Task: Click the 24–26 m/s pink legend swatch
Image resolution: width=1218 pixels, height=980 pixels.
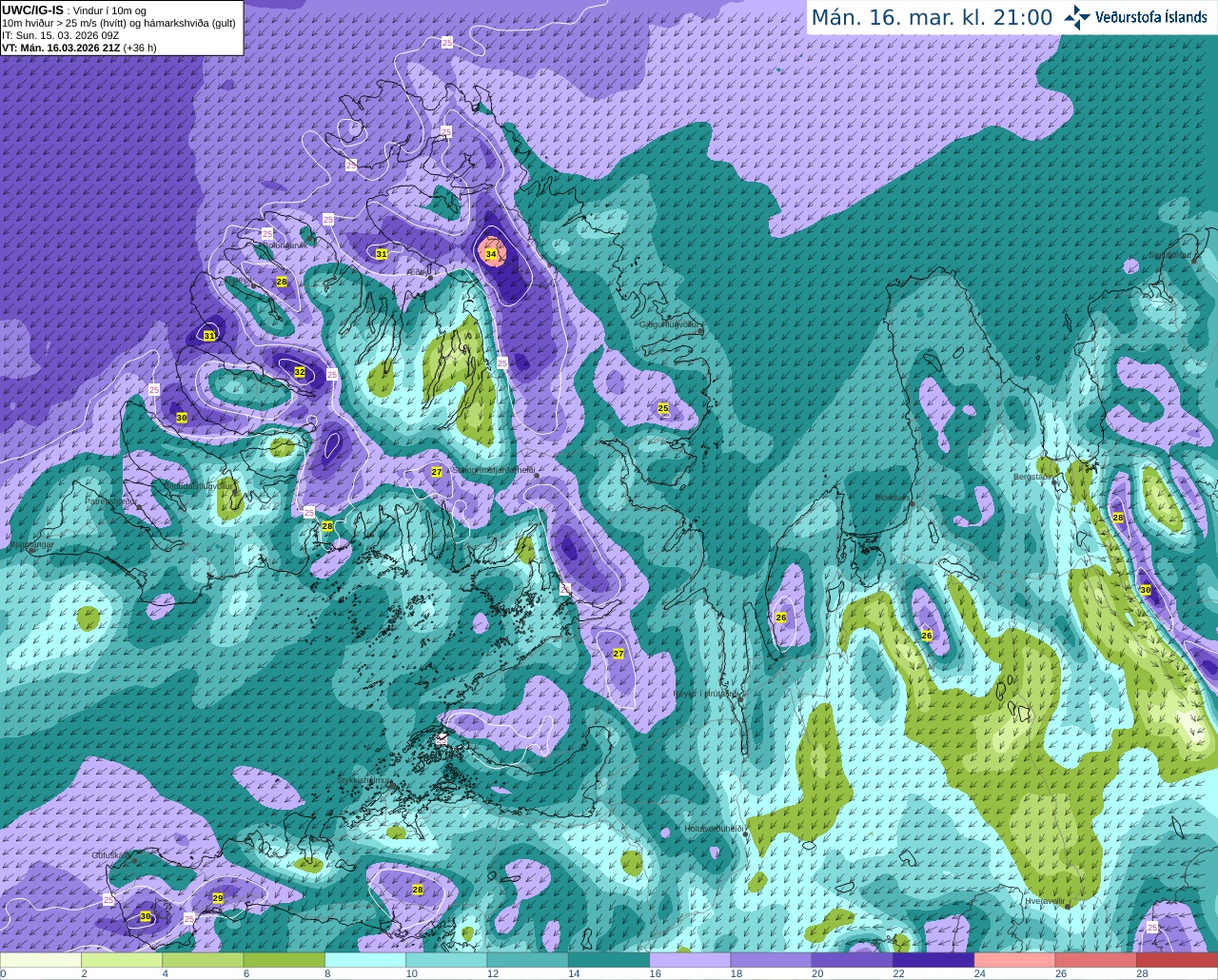Action: (x=1015, y=960)
